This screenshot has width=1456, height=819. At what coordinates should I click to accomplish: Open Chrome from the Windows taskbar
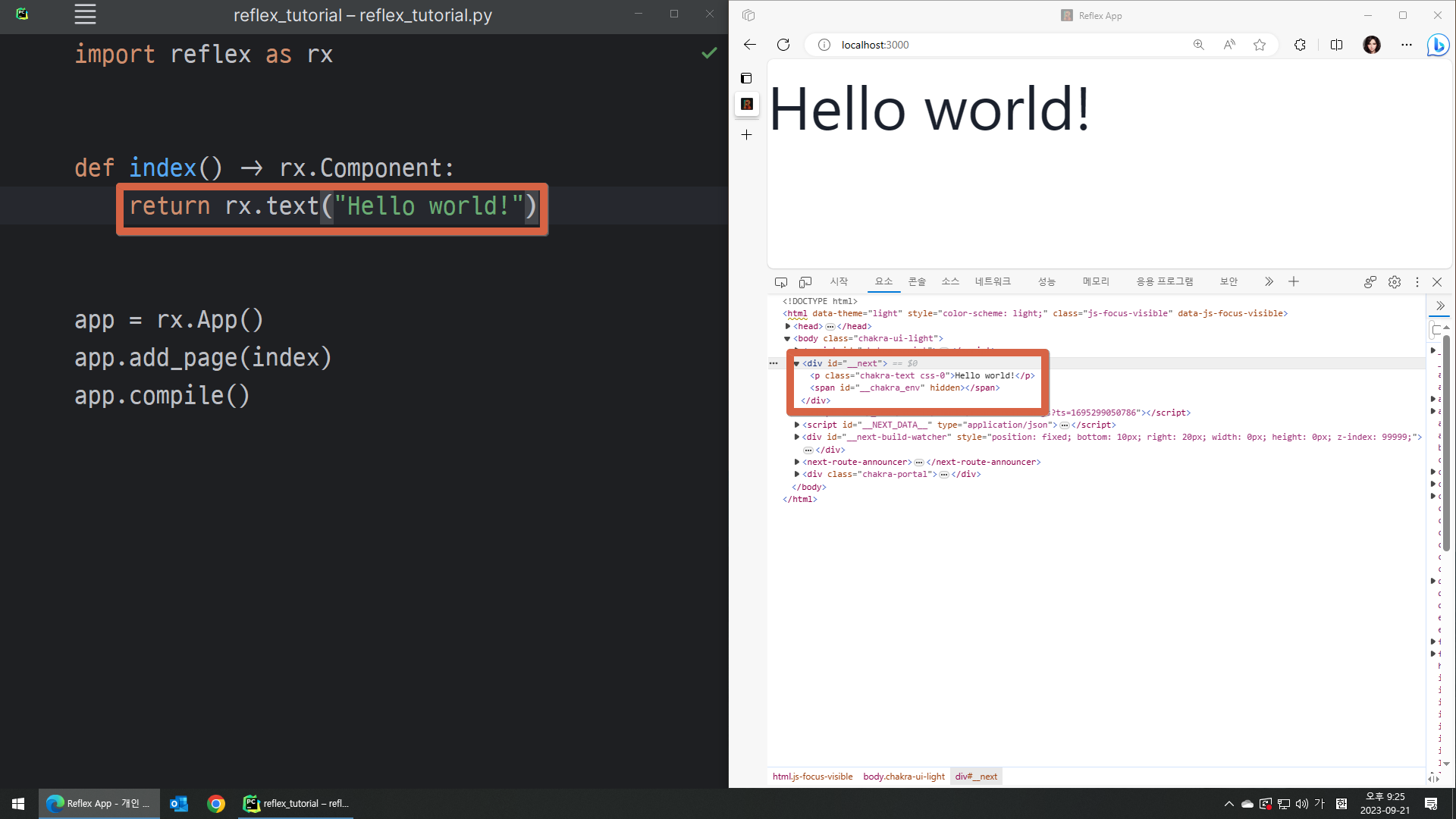(x=216, y=804)
